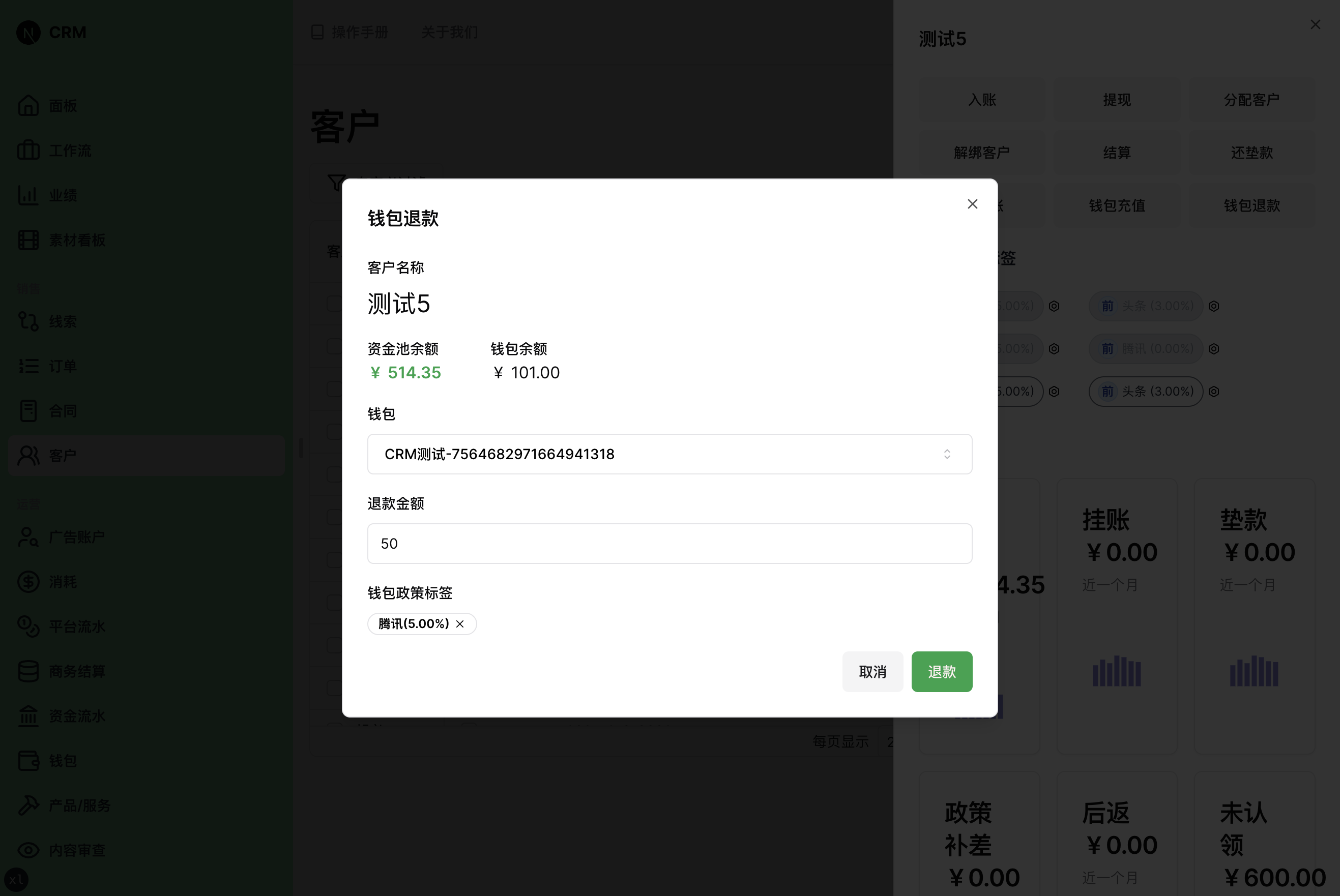Select the 工作流 workflow sidebar icon
1340x896 pixels.
(28, 151)
